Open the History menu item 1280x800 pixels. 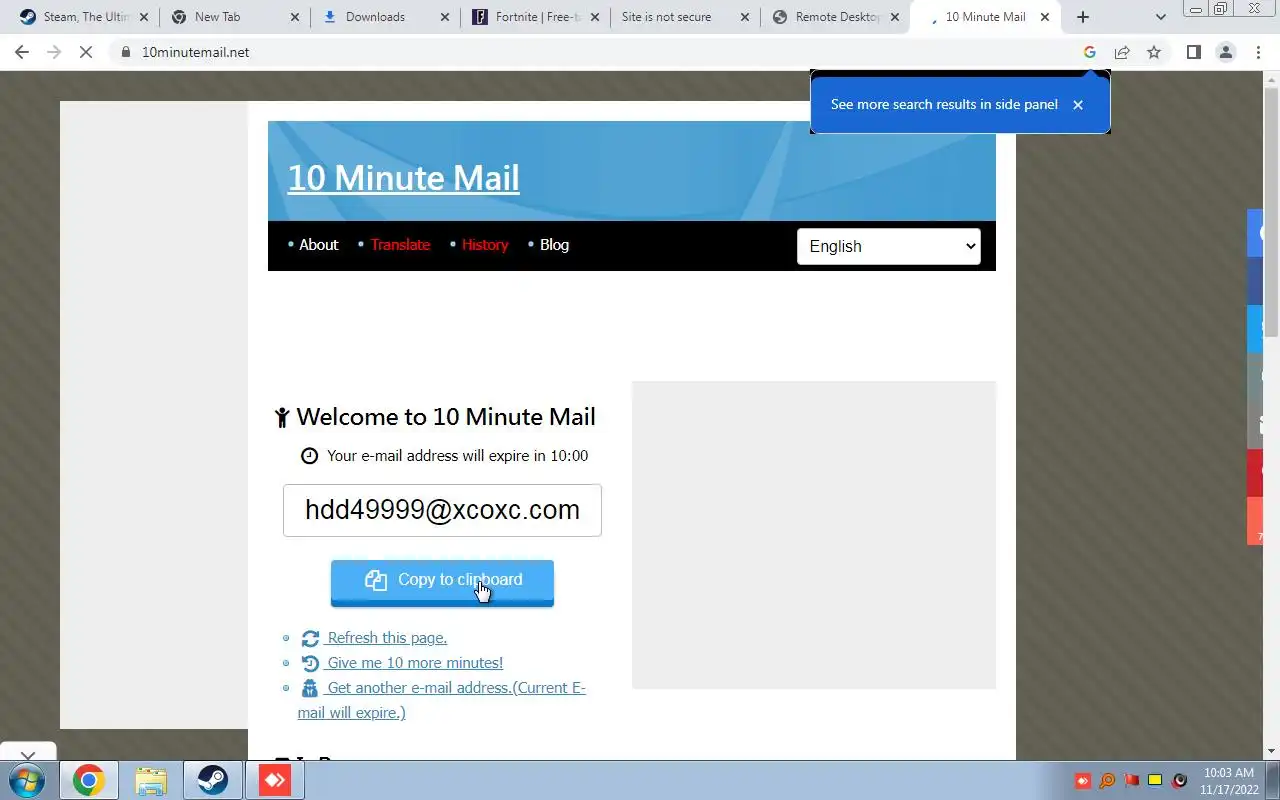pyautogui.click(x=485, y=245)
